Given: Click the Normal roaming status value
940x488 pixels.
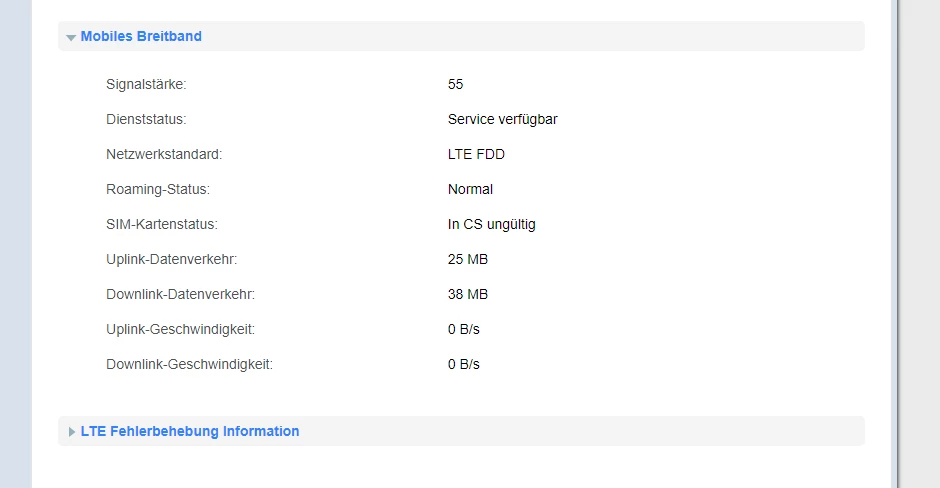Looking at the screenshot, I should click(470, 190).
